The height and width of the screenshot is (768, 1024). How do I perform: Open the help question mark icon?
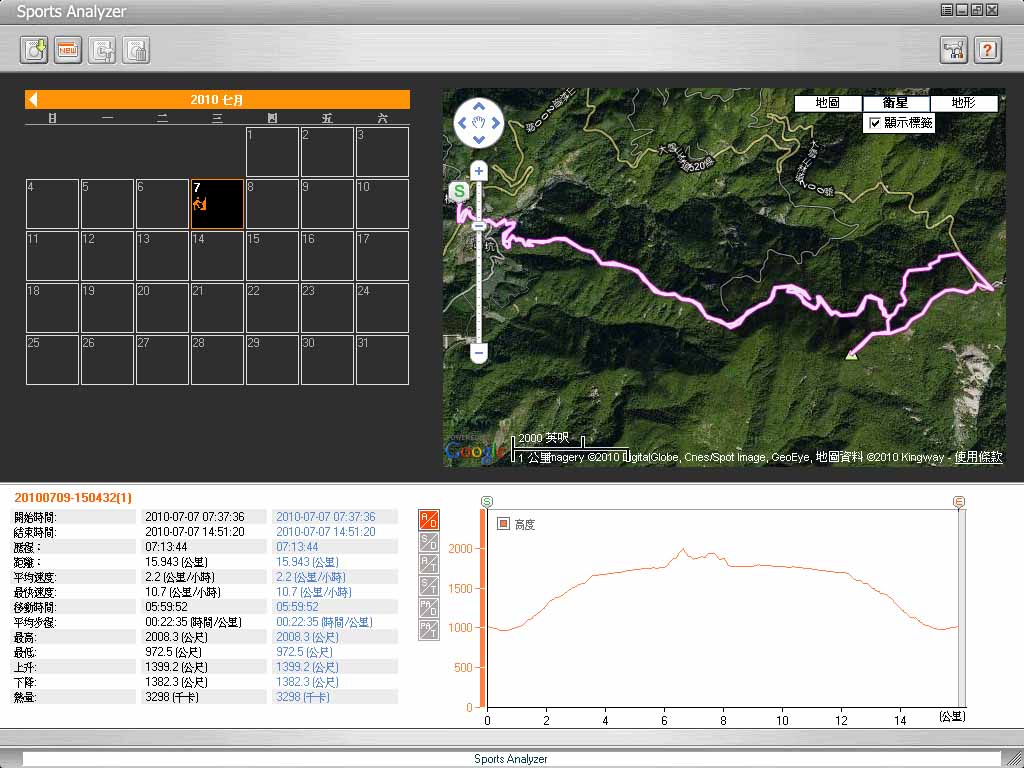pyautogui.click(x=987, y=50)
